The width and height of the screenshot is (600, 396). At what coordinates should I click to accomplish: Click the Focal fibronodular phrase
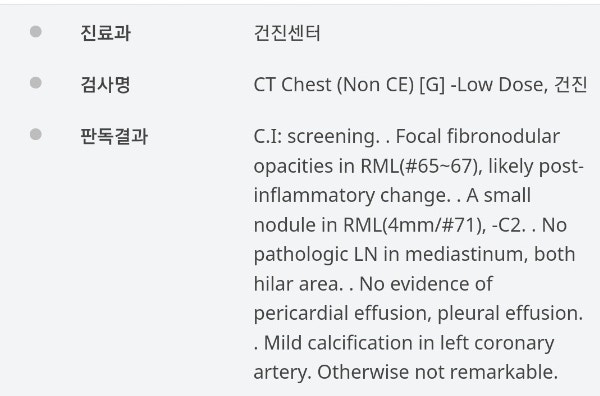tap(478, 136)
